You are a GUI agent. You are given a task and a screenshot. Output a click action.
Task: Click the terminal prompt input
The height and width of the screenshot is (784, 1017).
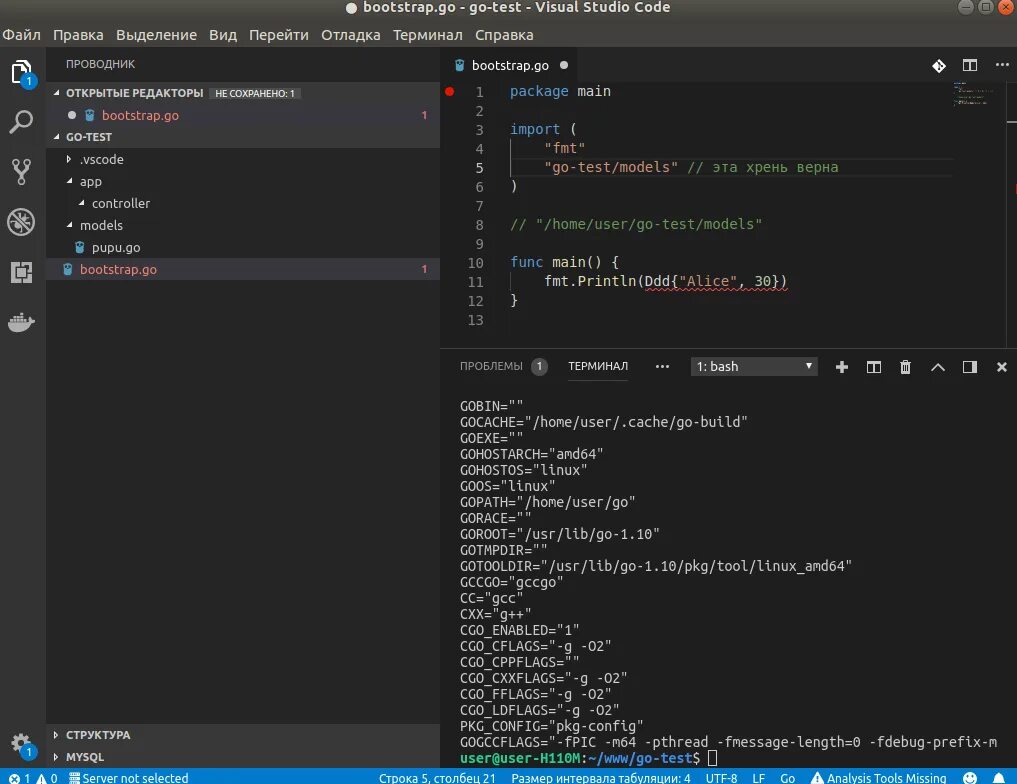pyautogui.click(x=712, y=758)
